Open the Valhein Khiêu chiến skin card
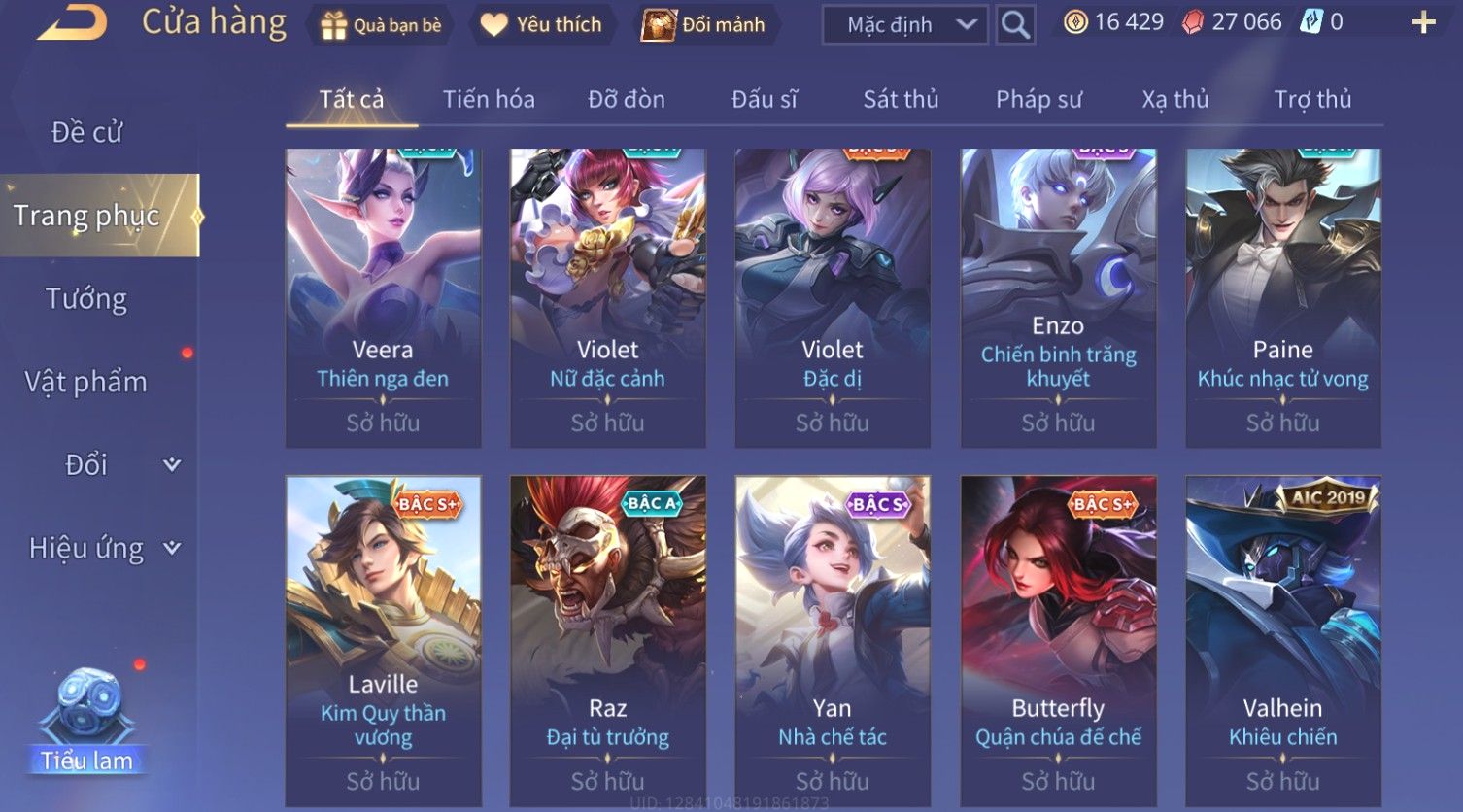The width and height of the screenshot is (1463, 812). point(1282,641)
